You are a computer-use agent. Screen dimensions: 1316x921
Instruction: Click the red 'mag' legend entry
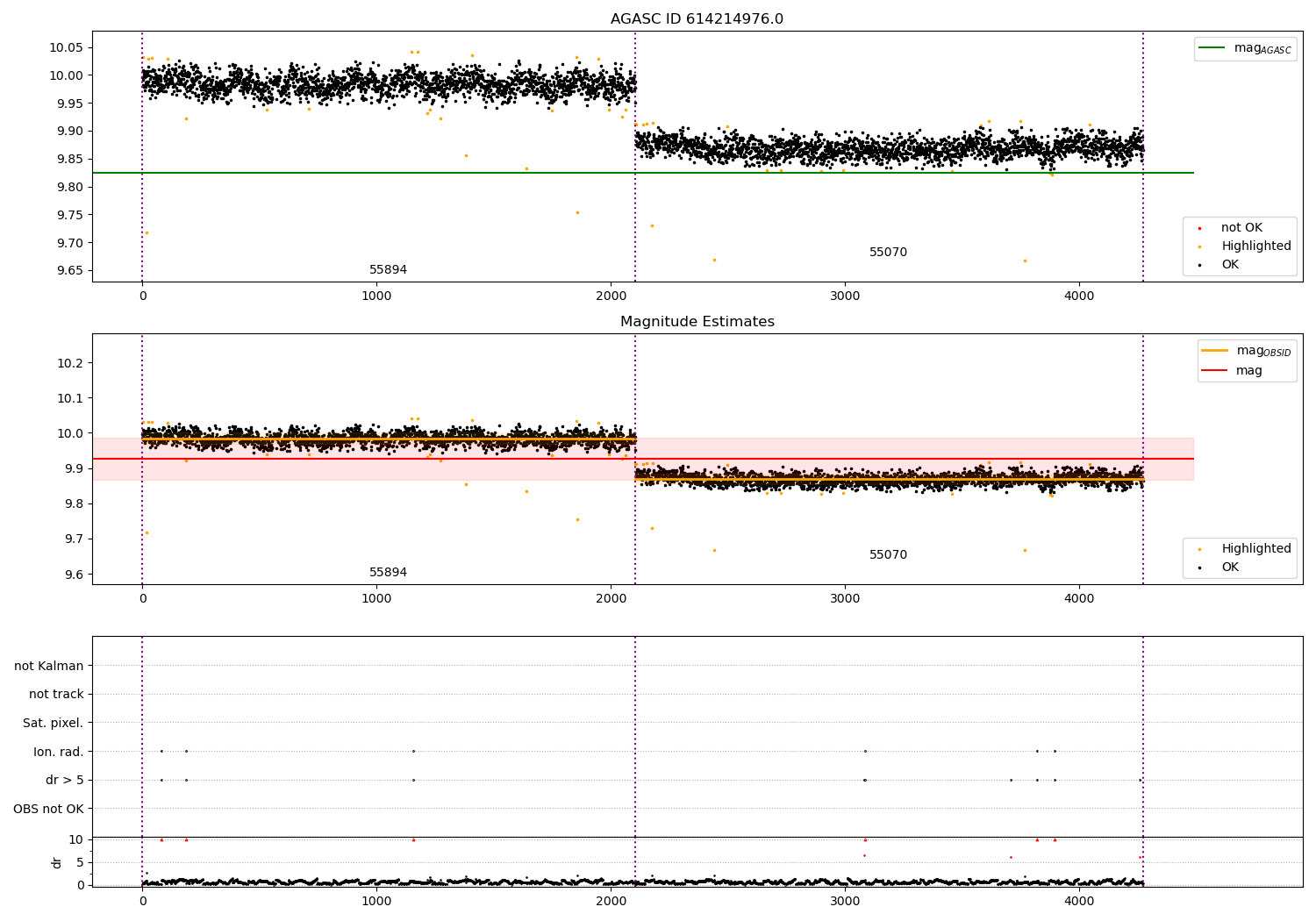1232,370
